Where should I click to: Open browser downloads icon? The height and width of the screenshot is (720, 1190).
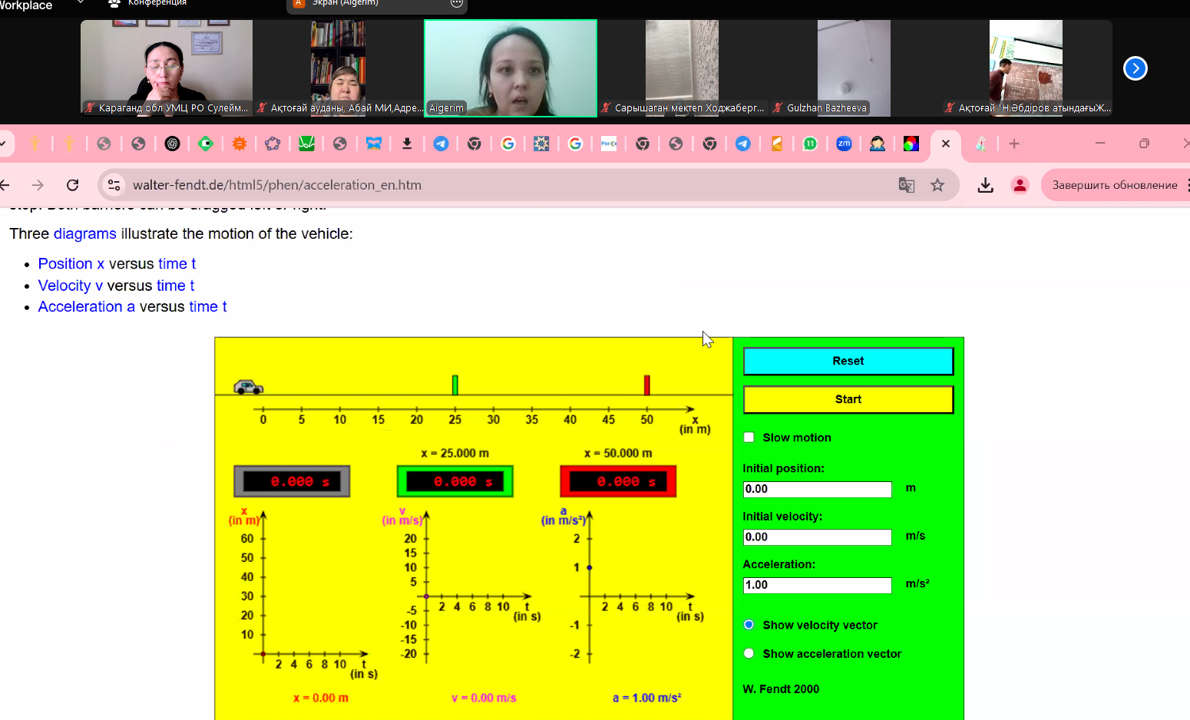(985, 185)
